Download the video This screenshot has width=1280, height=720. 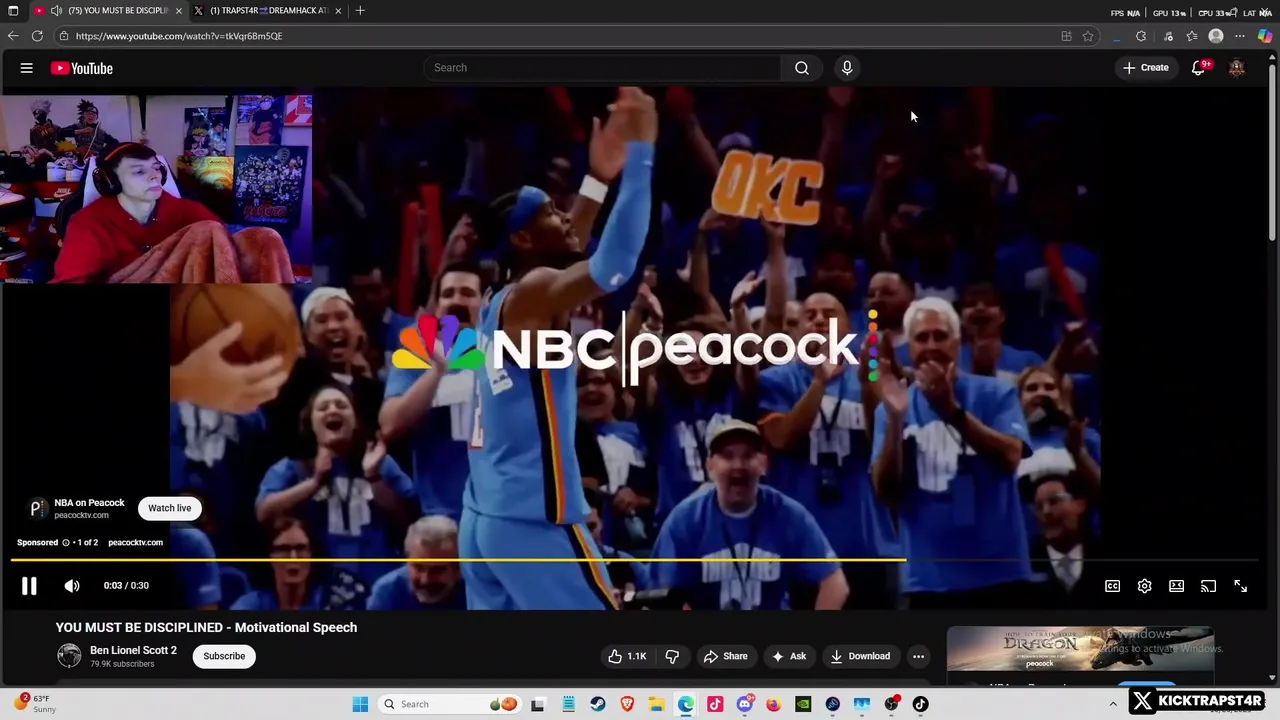[860, 656]
